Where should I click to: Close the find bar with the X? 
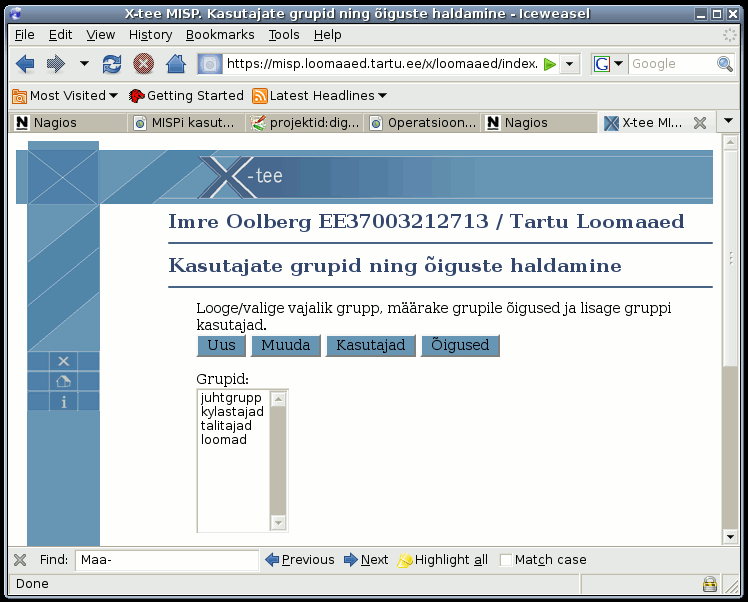tap(20, 560)
